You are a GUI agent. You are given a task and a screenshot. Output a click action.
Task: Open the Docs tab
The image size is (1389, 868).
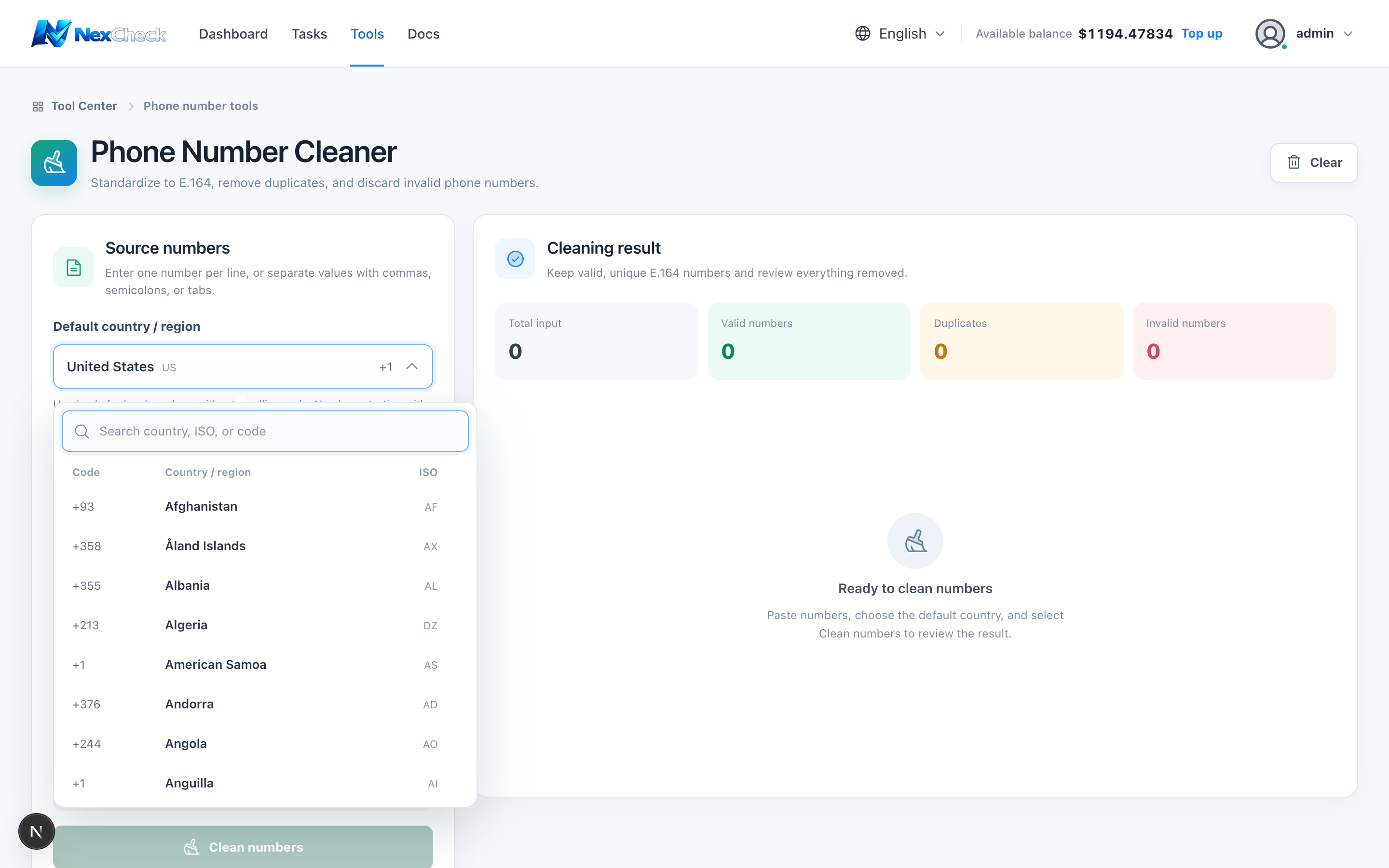[423, 34]
